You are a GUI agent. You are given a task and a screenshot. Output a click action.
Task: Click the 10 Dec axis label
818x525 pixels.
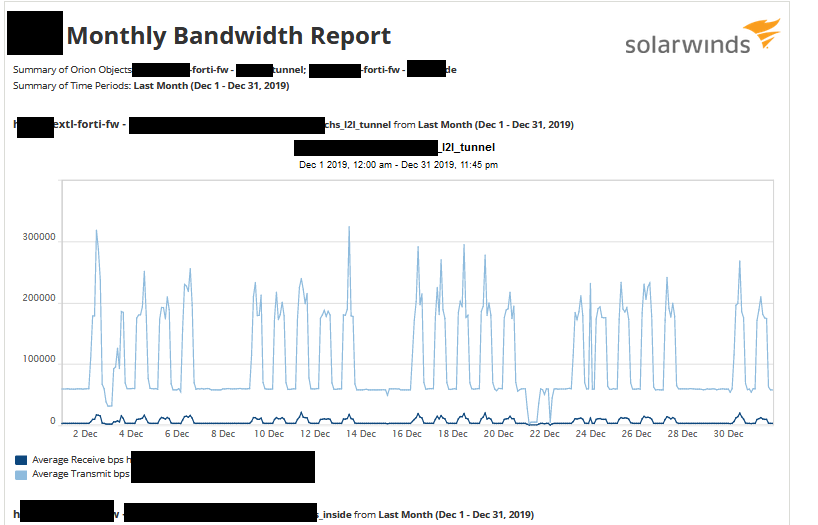pos(269,434)
